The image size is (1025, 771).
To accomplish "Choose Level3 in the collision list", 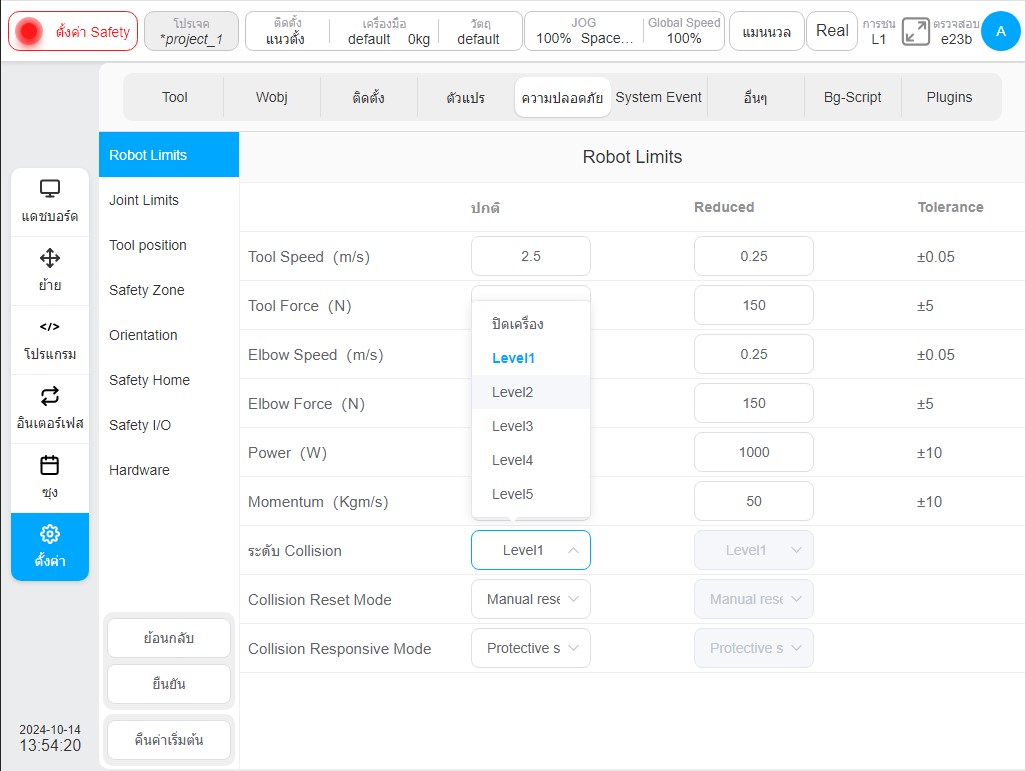I will (x=531, y=426).
